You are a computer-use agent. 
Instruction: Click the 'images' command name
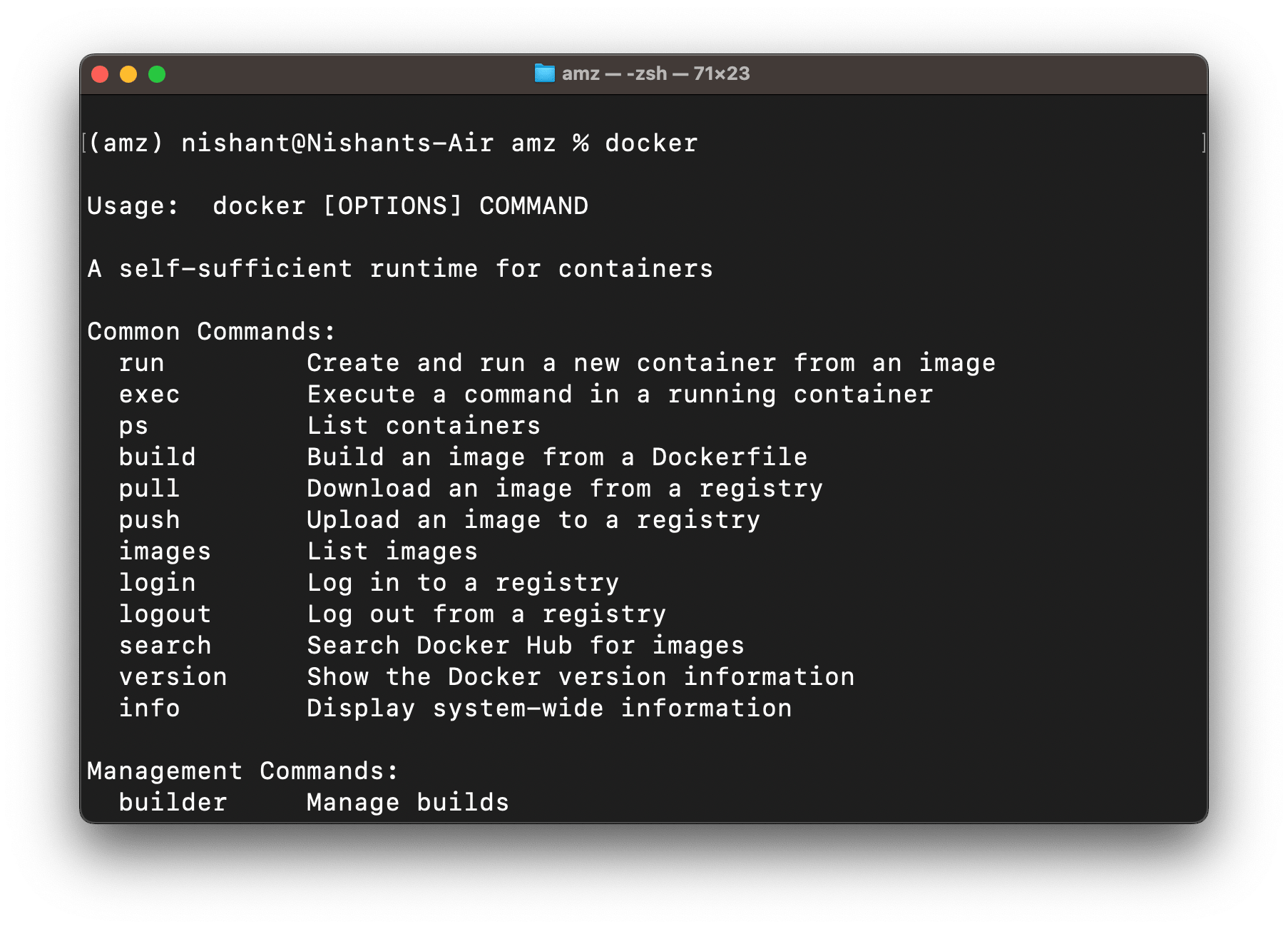click(165, 552)
